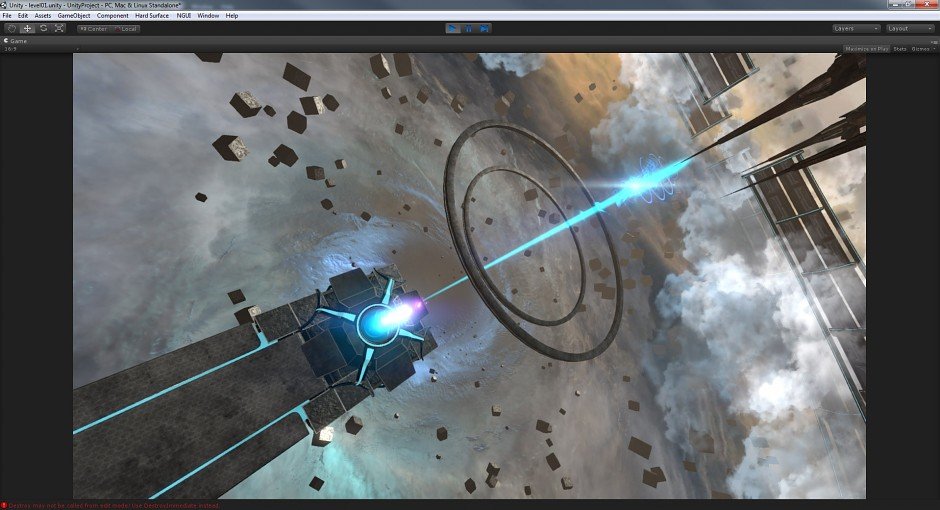Click the red error icon in status bar

click(x=4, y=505)
